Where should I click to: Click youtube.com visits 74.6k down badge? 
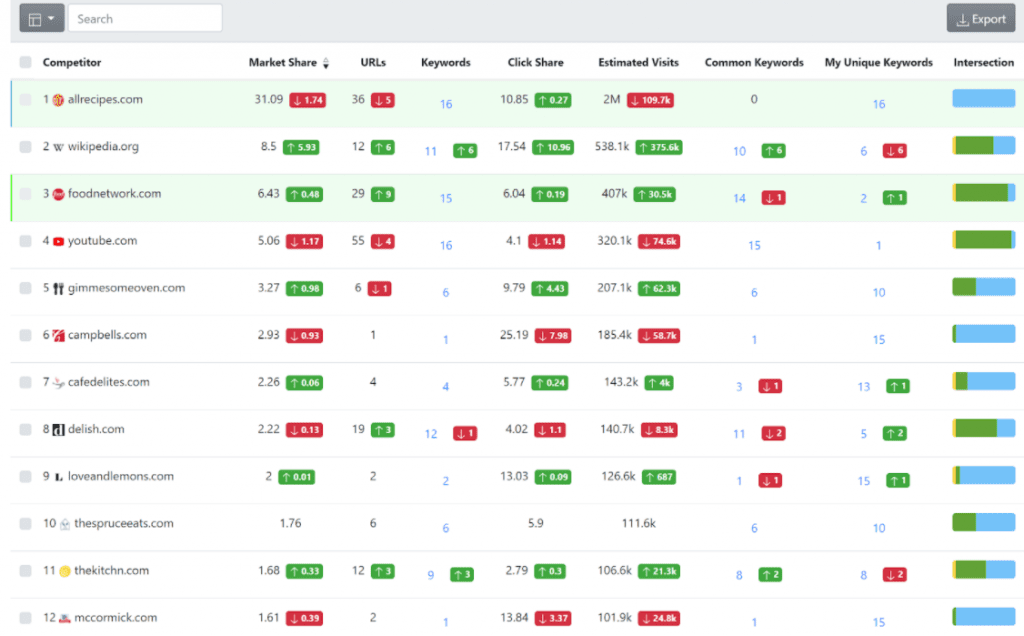[x=659, y=241]
